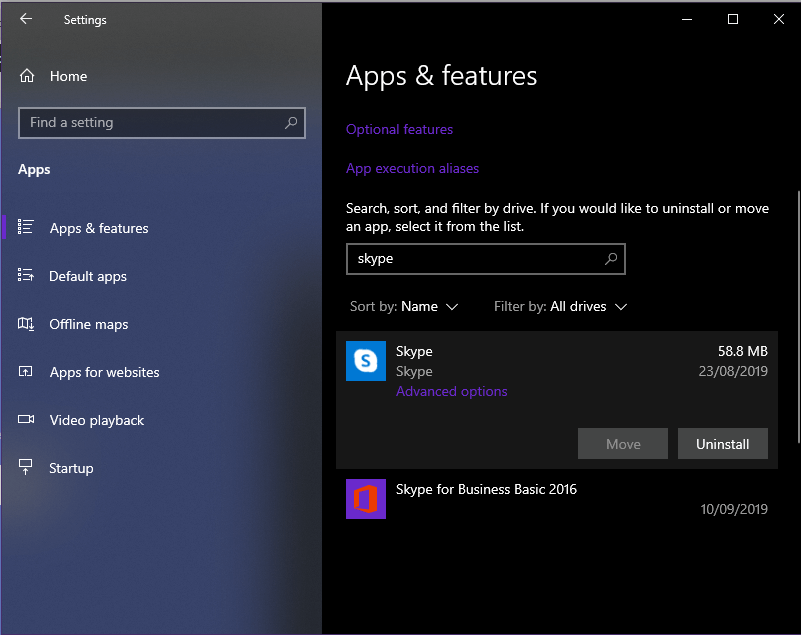Open Optional features link
This screenshot has height=635, width=801.
pos(399,129)
